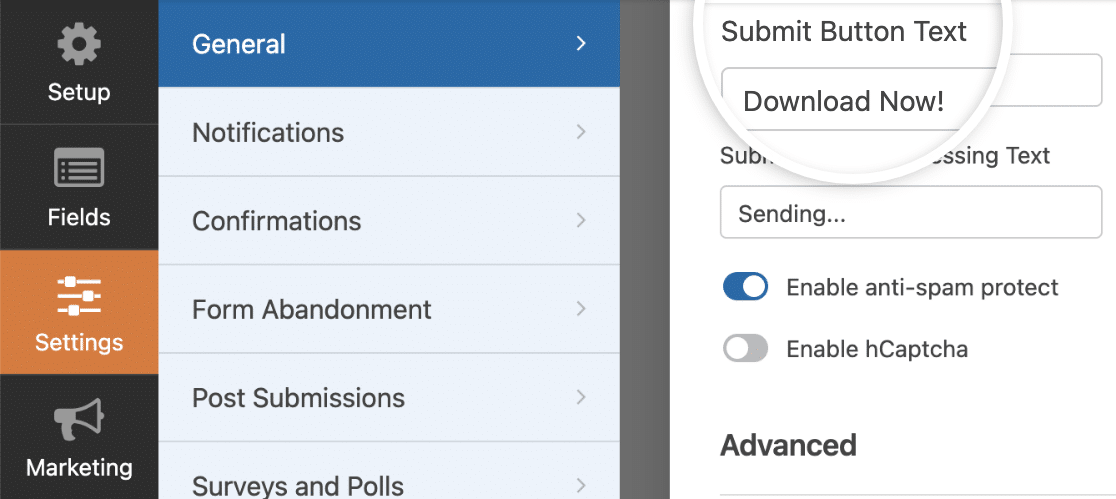Image resolution: width=1116 pixels, height=499 pixels.
Task: Click the chevron next to Post Submissions
Action: pyautogui.click(x=581, y=396)
